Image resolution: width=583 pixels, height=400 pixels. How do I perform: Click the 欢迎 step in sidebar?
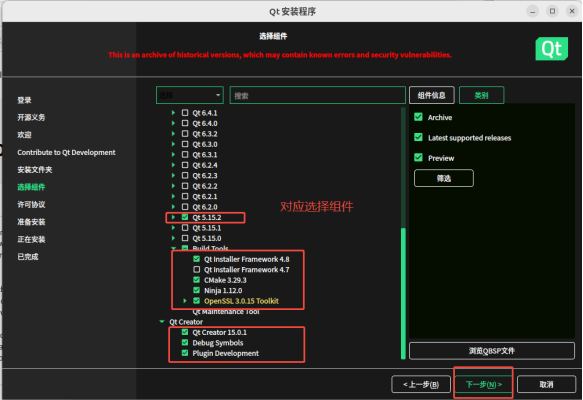point(24,135)
